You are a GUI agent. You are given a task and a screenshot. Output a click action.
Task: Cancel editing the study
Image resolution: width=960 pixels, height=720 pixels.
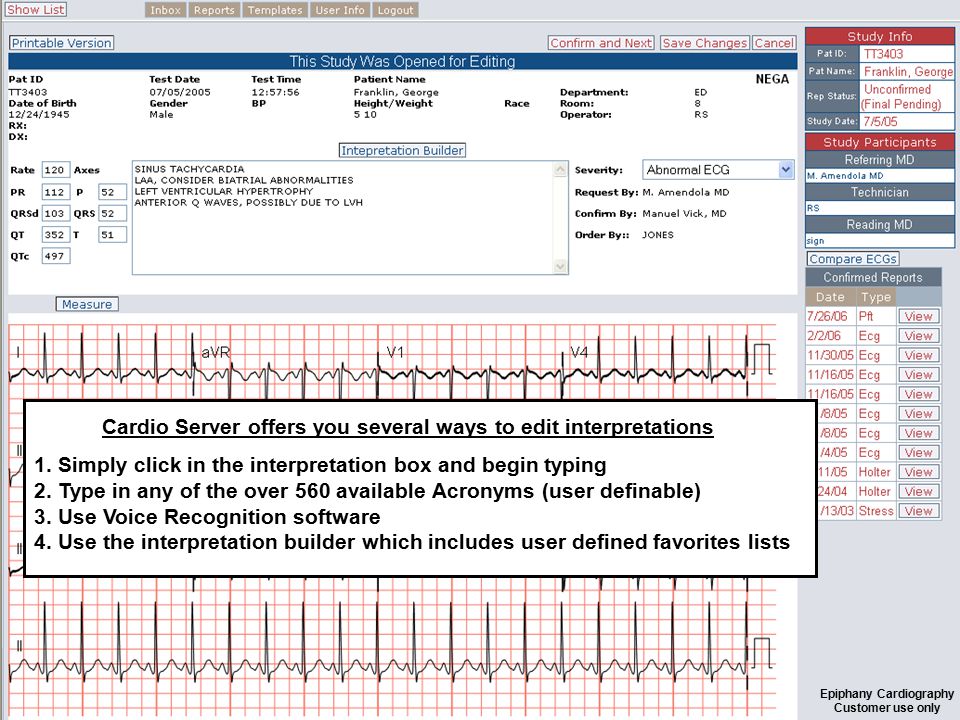coord(774,43)
